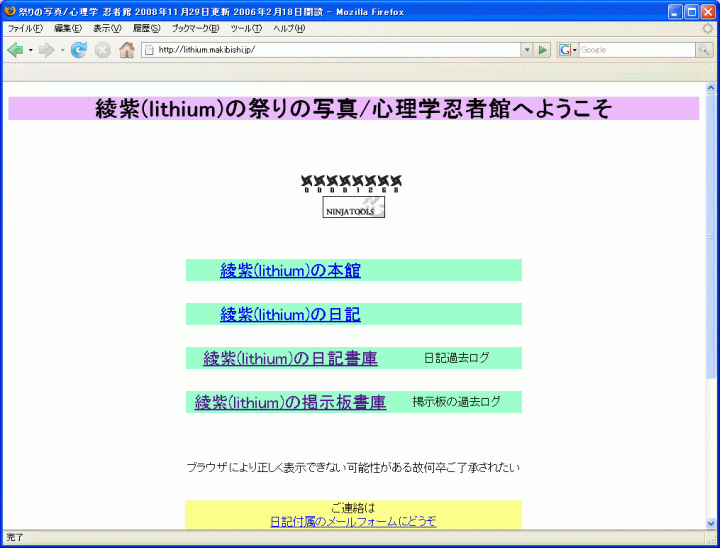Follow the 綾紫(lithium)の日記 link
Image resolution: width=720 pixels, height=548 pixels.
(290, 315)
